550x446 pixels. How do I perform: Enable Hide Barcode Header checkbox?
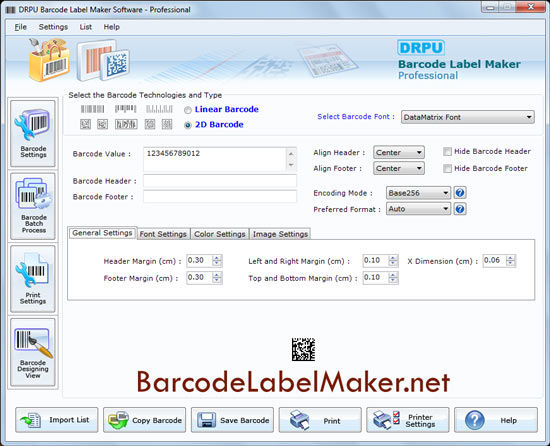coord(447,151)
